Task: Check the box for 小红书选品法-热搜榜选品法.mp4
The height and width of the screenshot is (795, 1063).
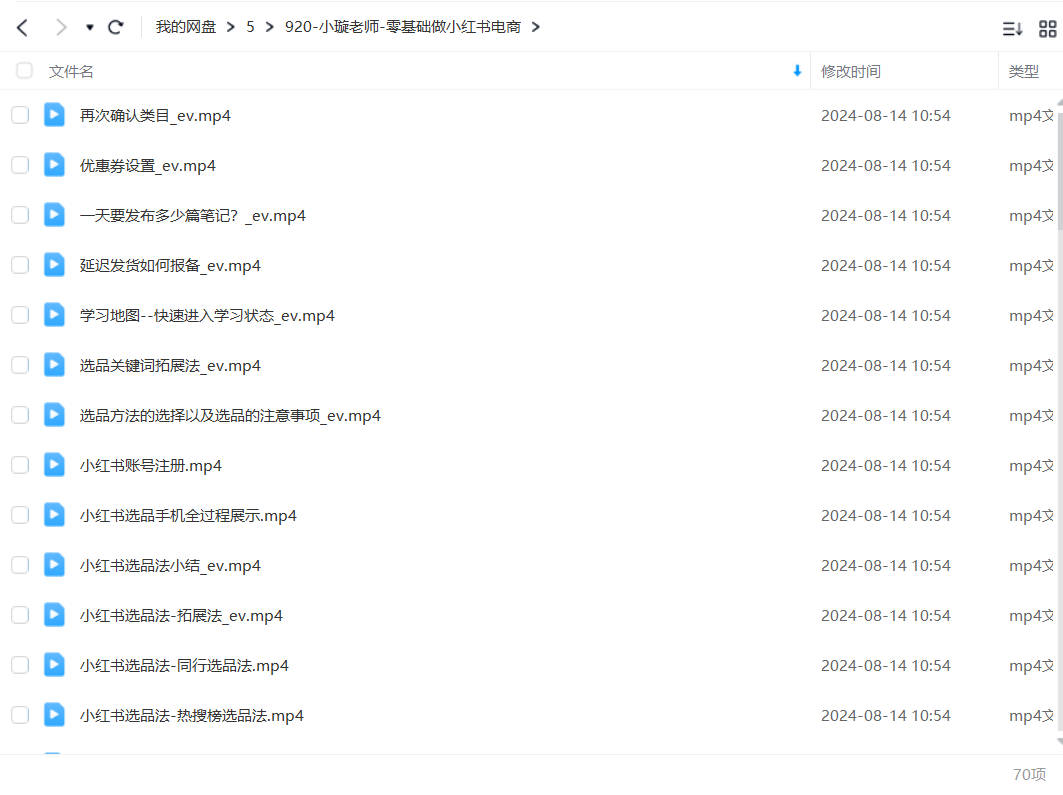Action: tap(20, 715)
